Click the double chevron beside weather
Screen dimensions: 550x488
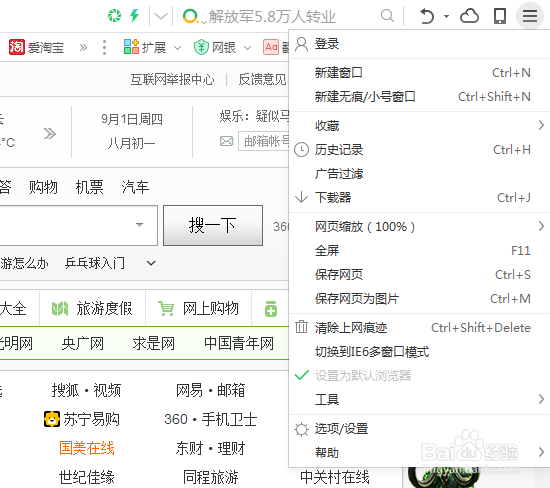[x=50, y=133]
